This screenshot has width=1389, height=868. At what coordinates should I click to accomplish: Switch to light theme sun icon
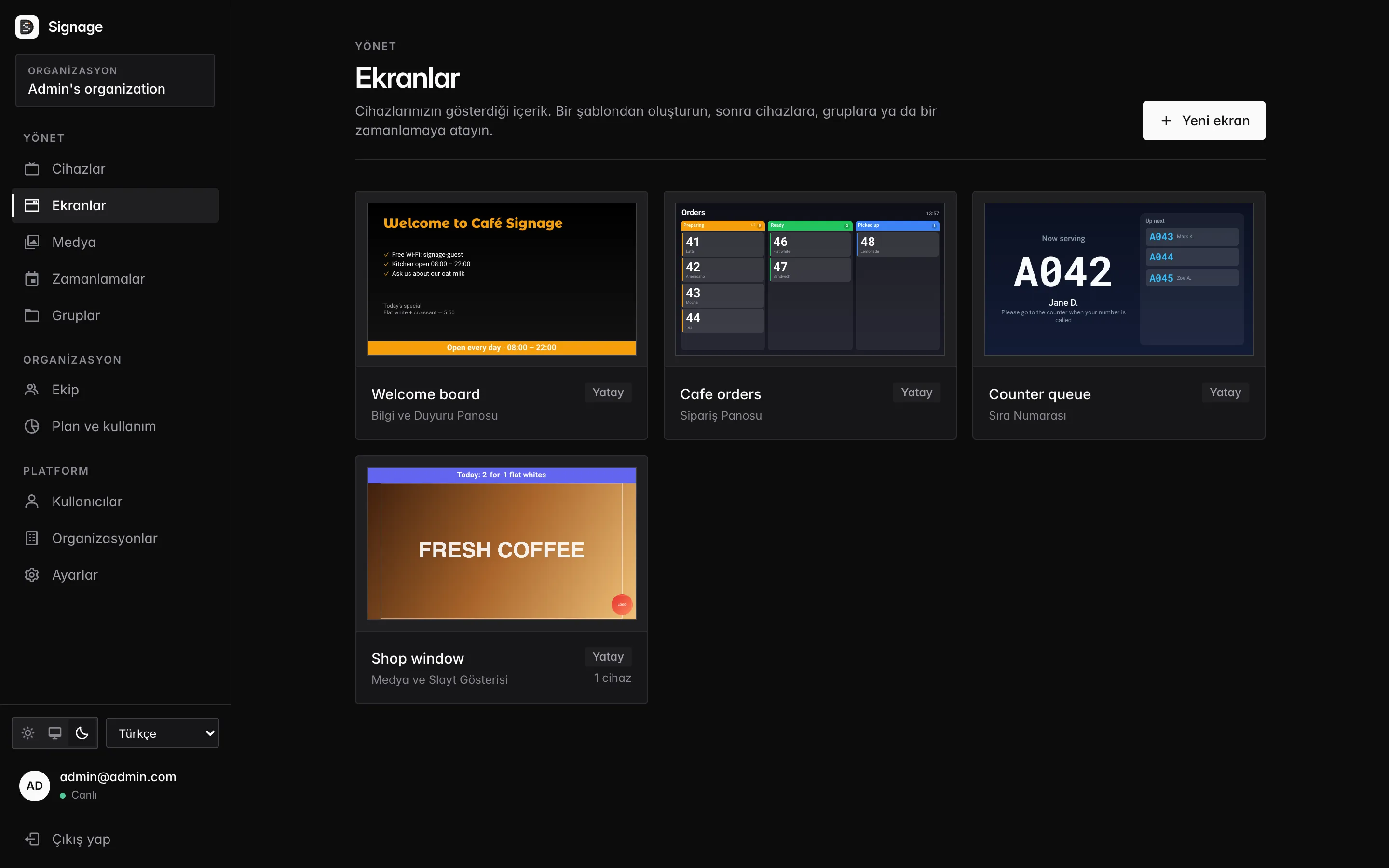28,733
